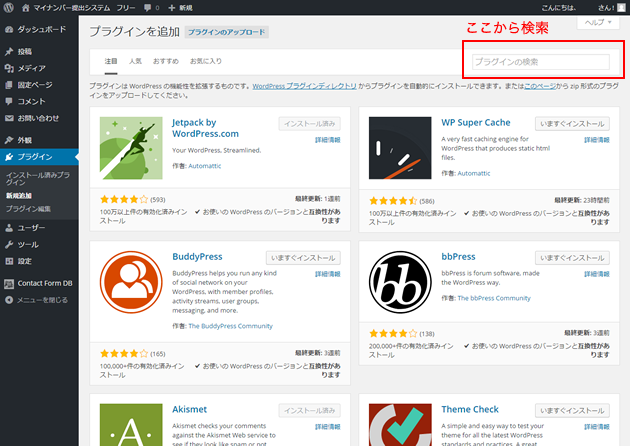Click the user avatar in admin bar
The height and width of the screenshot is (446, 630).
(621, 8)
